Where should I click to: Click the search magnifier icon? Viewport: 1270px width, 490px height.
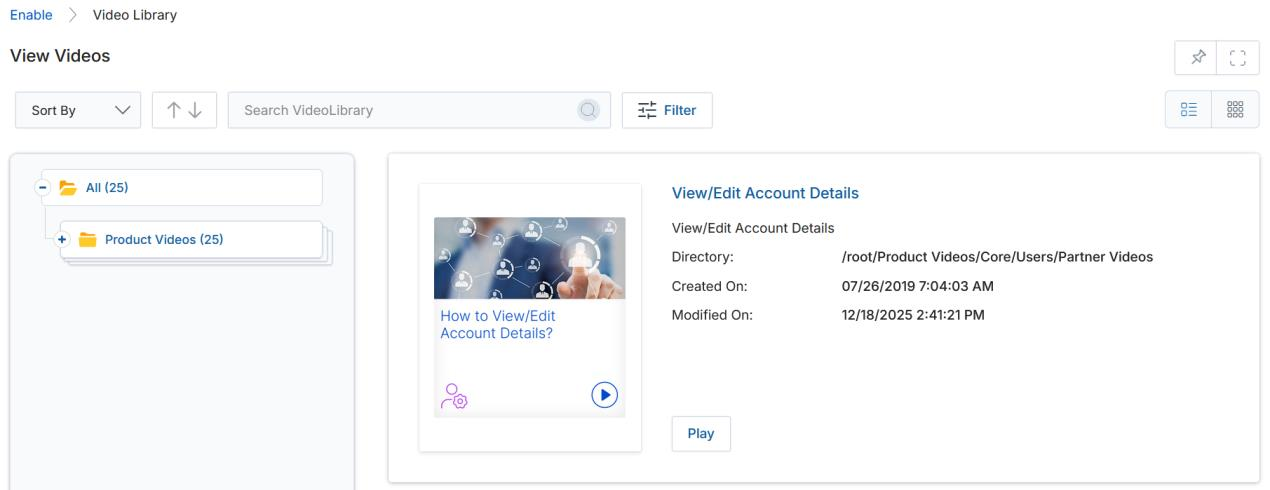point(589,111)
